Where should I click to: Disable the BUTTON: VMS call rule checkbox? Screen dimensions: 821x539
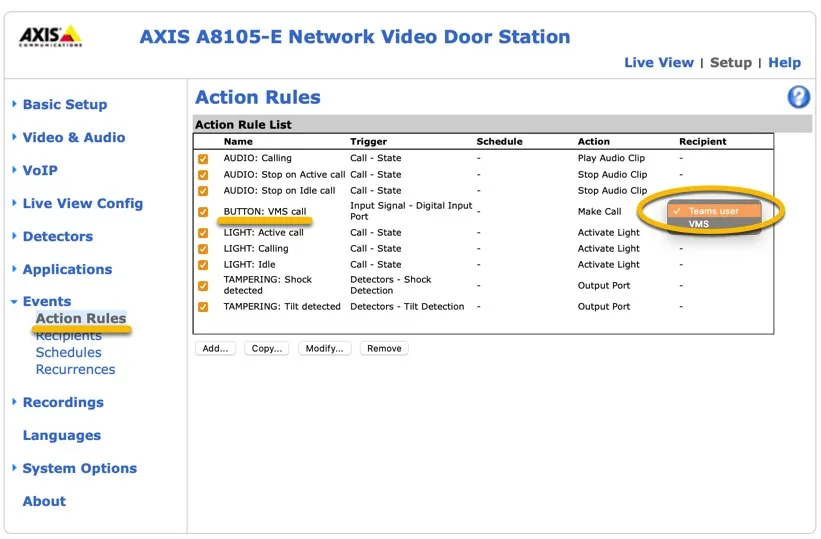tap(203, 212)
